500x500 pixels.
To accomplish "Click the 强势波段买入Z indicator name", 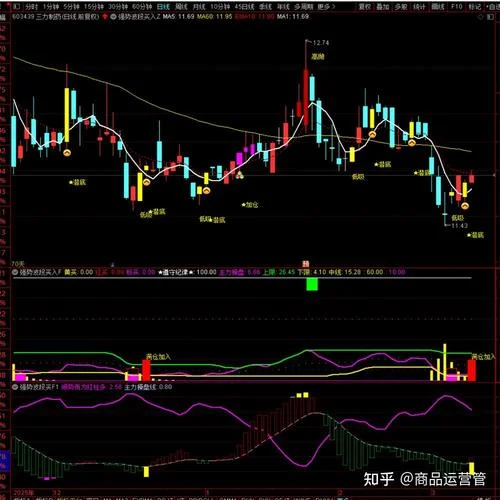I will click(x=139, y=16).
